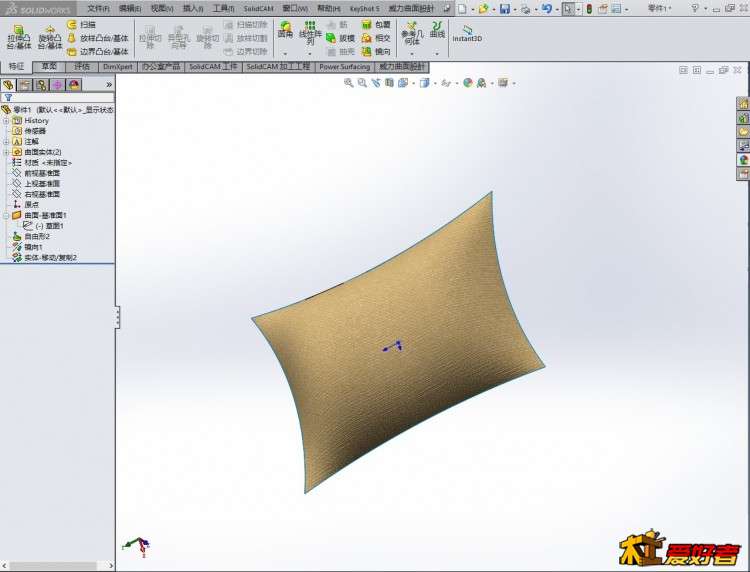Open the View Settings monitor icon
The image size is (750, 572).
503,83
